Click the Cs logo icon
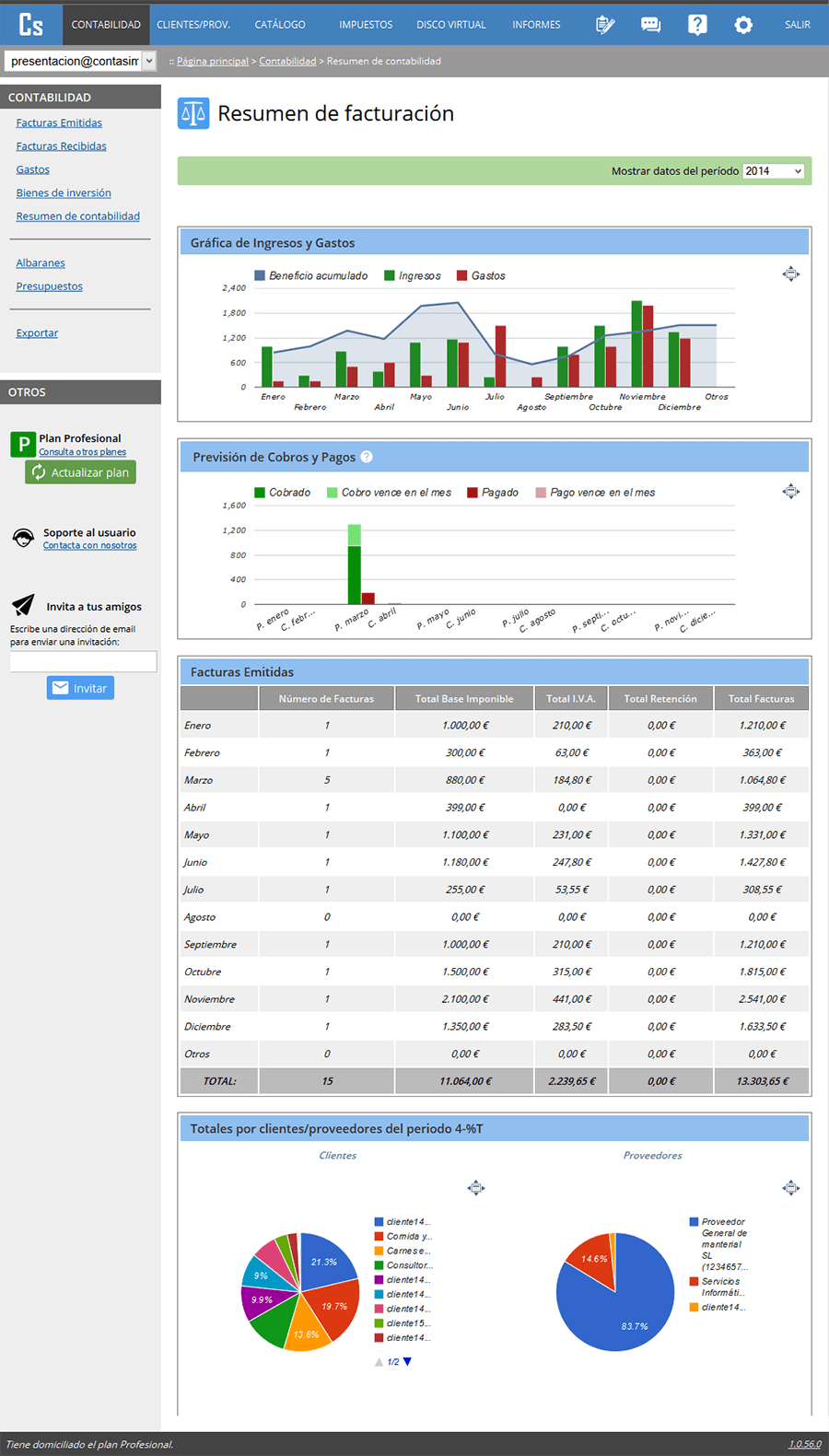Screen dimensions: 829x1456 (31, 24)
